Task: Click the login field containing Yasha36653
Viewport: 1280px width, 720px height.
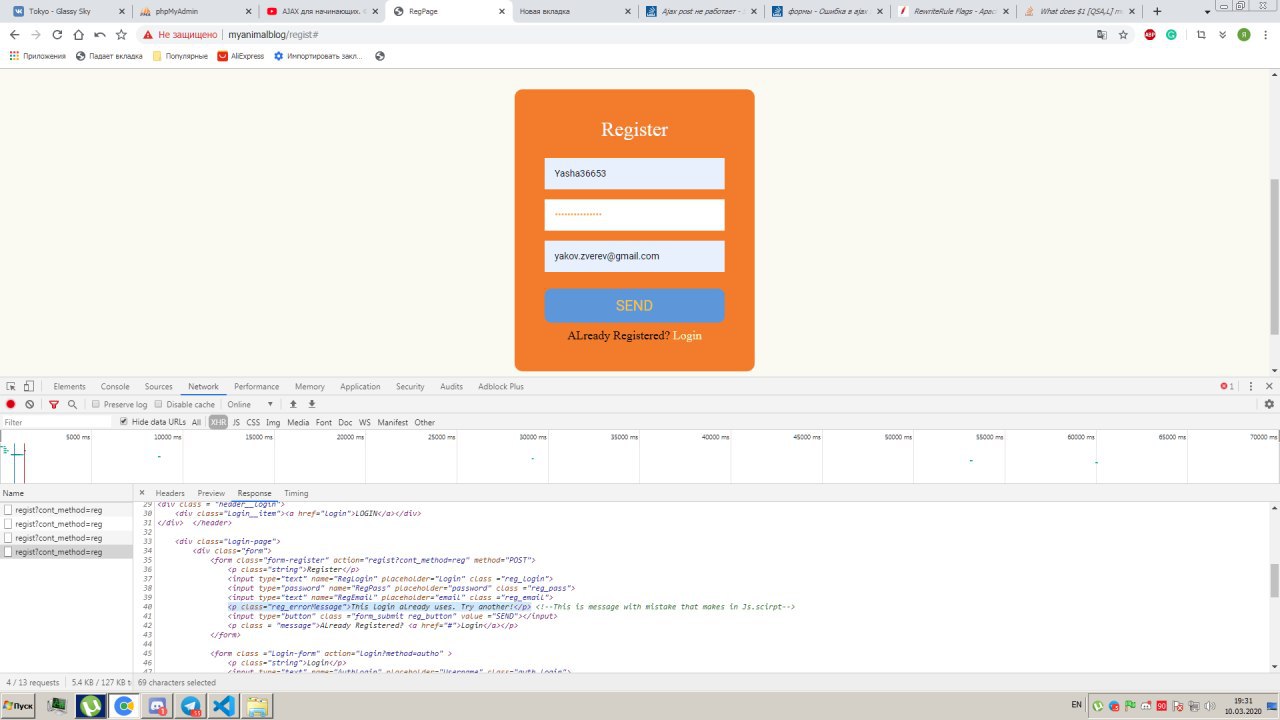Action: point(634,173)
